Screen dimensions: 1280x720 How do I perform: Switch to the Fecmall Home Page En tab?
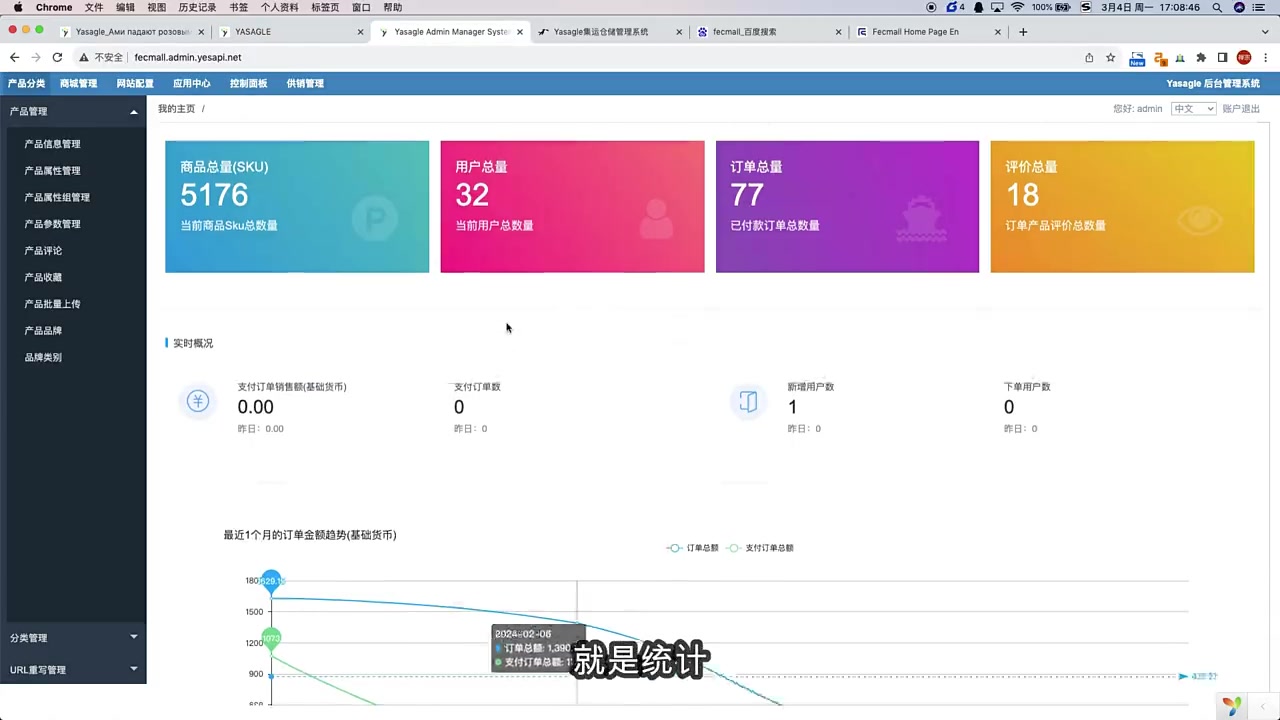point(925,32)
